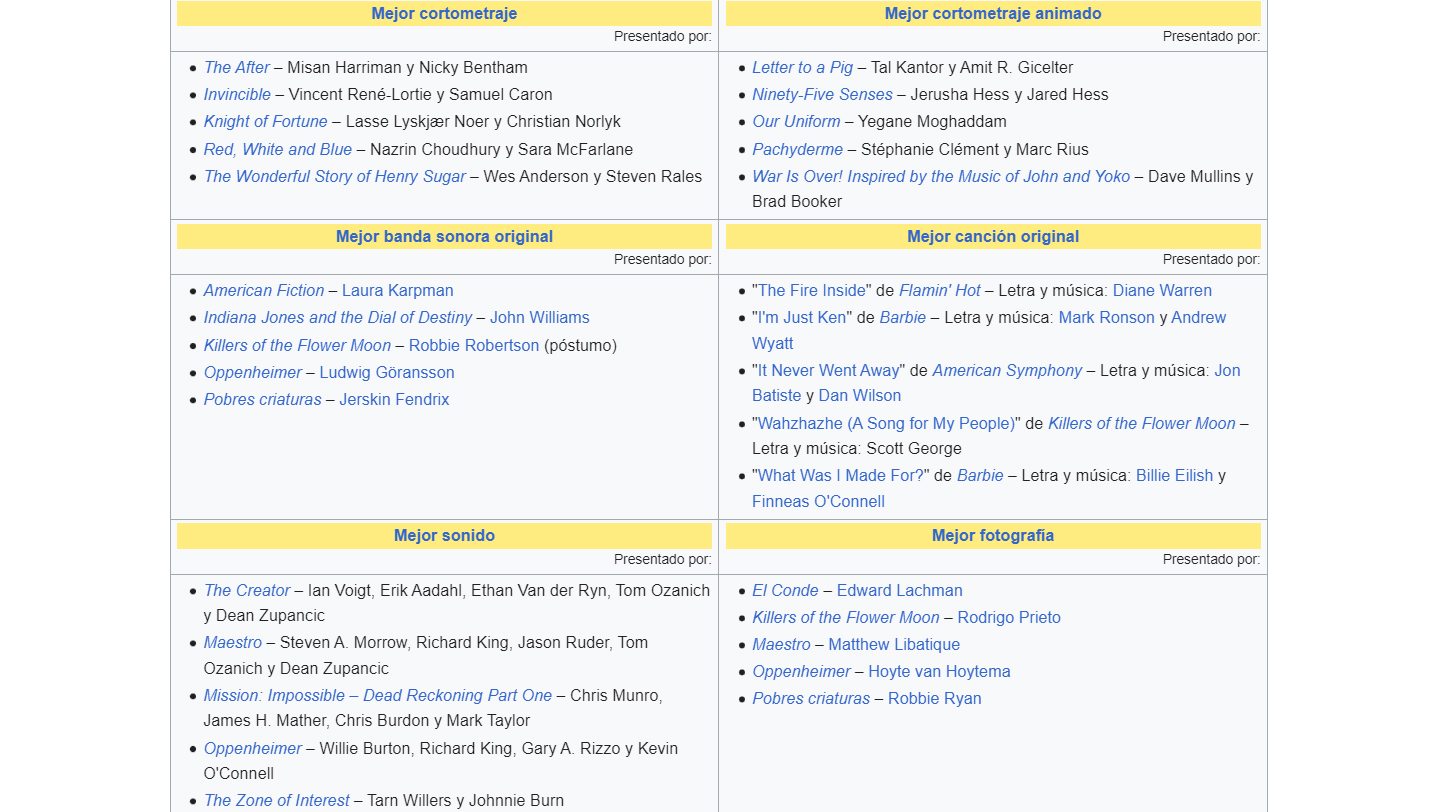Open Oppenheimer link in Mejor sonido list
The image size is (1454, 812).
click(253, 749)
